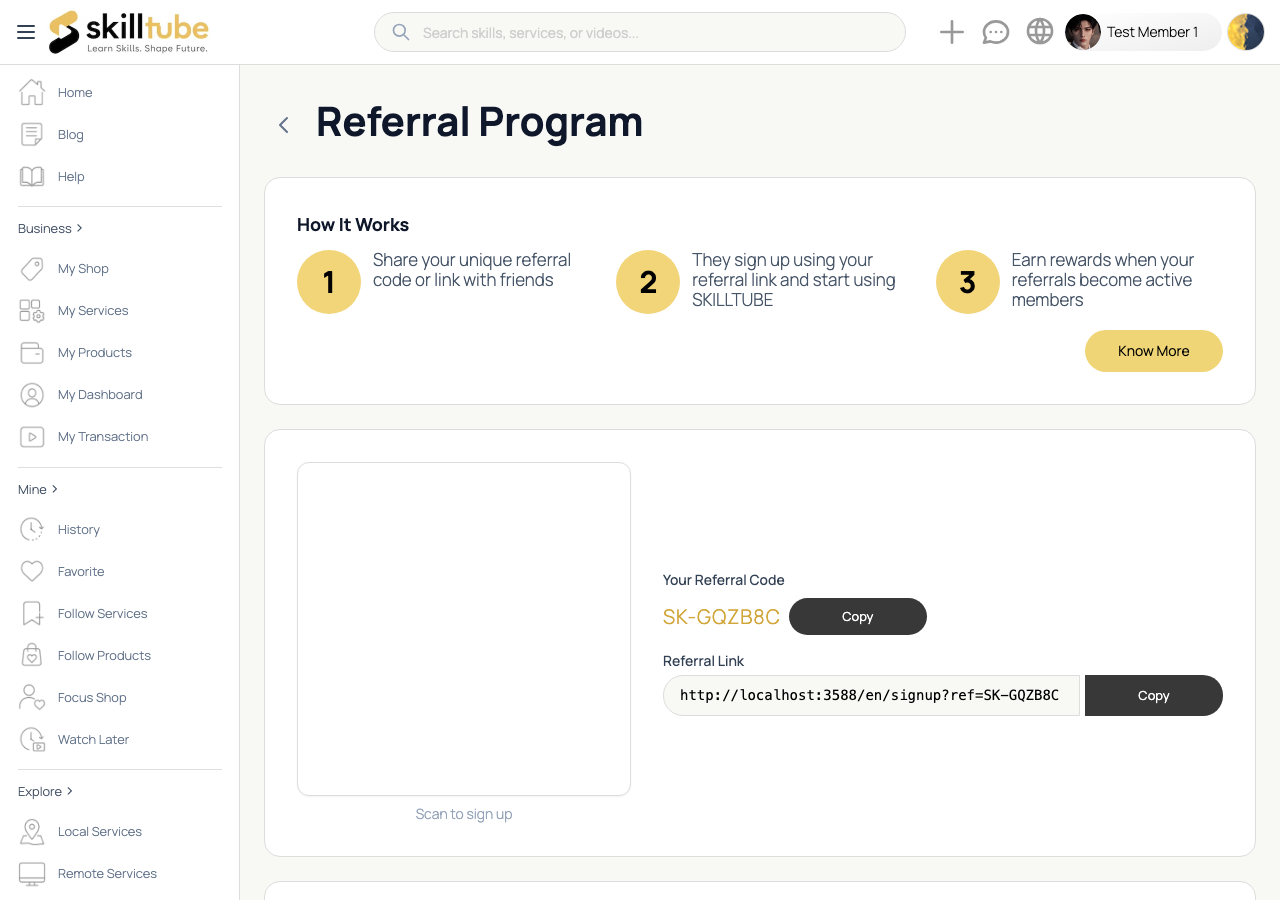
Task: Click 'They sign up using your referral link' text
Action: 794,280
